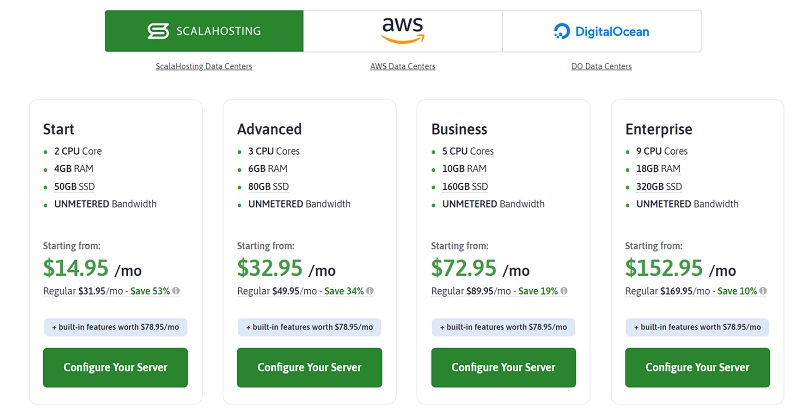Click built-in features badge on Advanced plan

pyautogui.click(x=309, y=327)
